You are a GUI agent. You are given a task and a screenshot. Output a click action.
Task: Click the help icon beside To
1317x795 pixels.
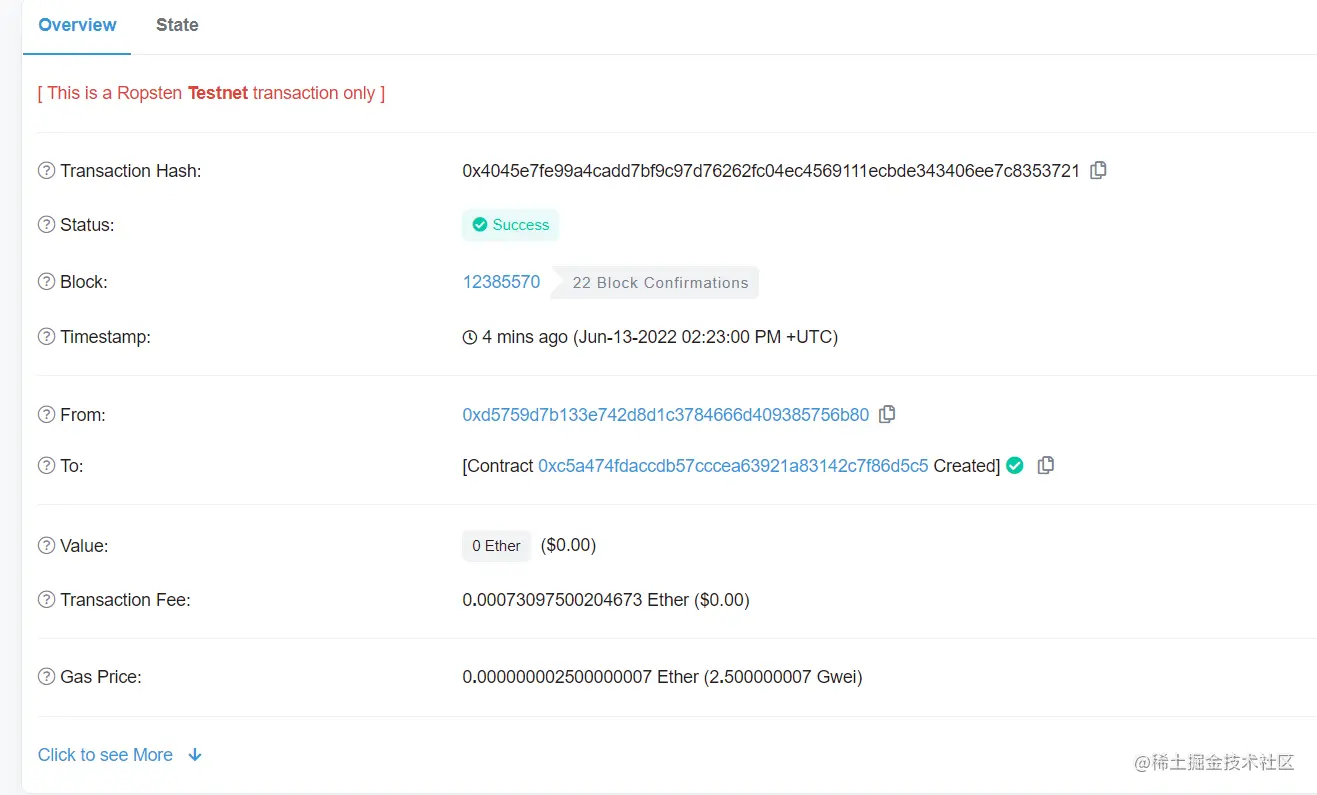46,466
